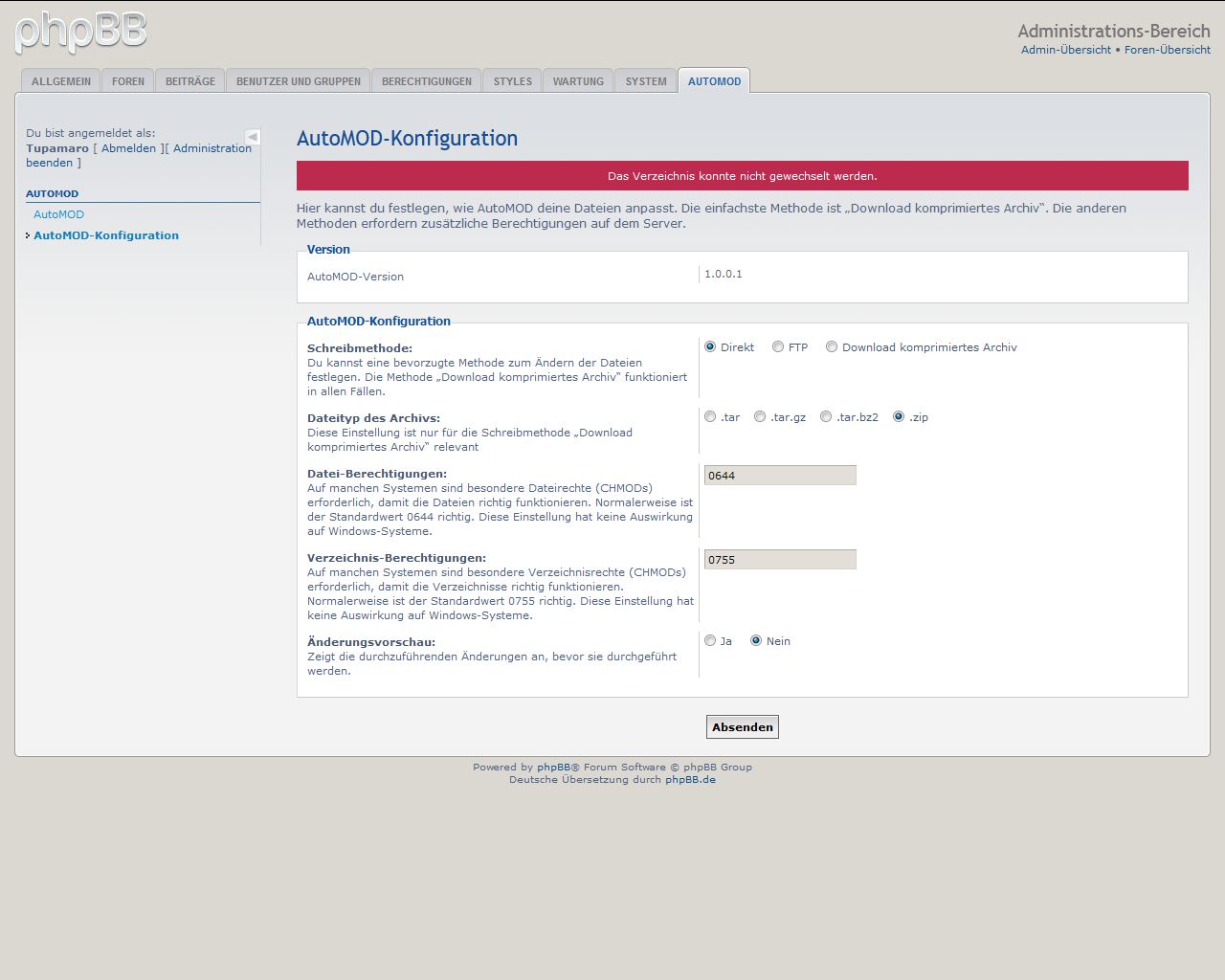Switch to the FOREN tab
This screenshot has width=1225, height=980.
click(128, 81)
